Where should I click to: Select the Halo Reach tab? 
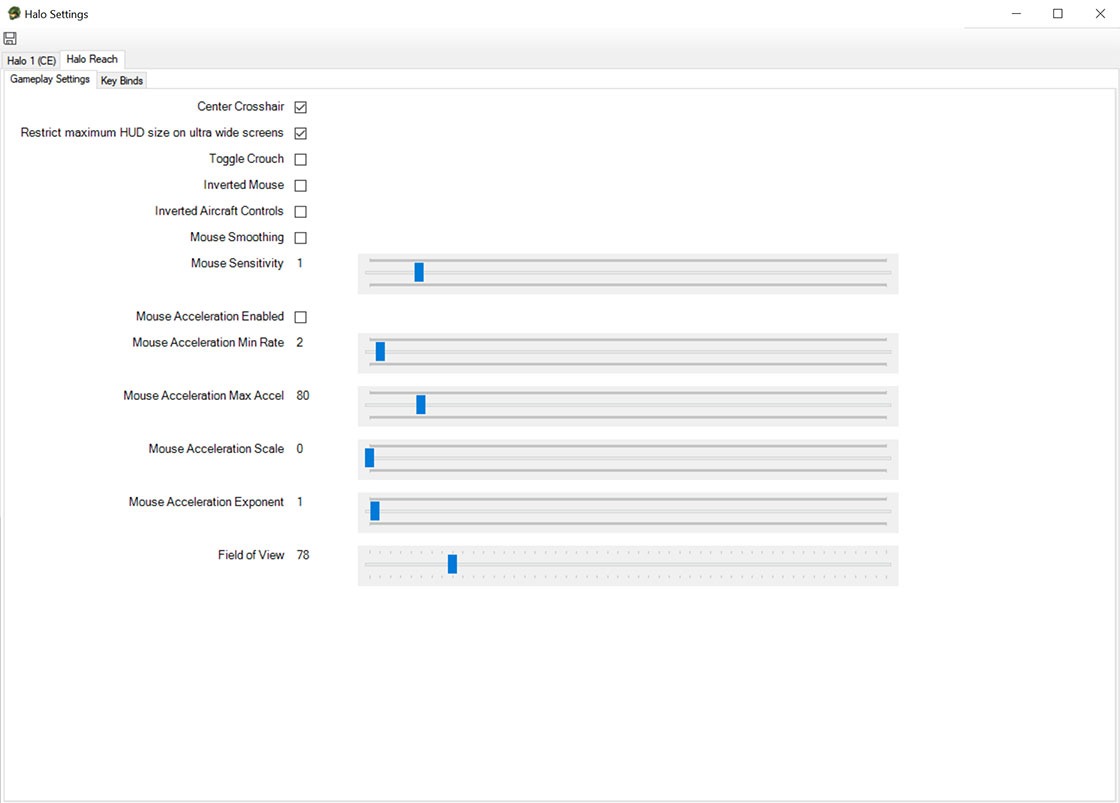coord(92,59)
